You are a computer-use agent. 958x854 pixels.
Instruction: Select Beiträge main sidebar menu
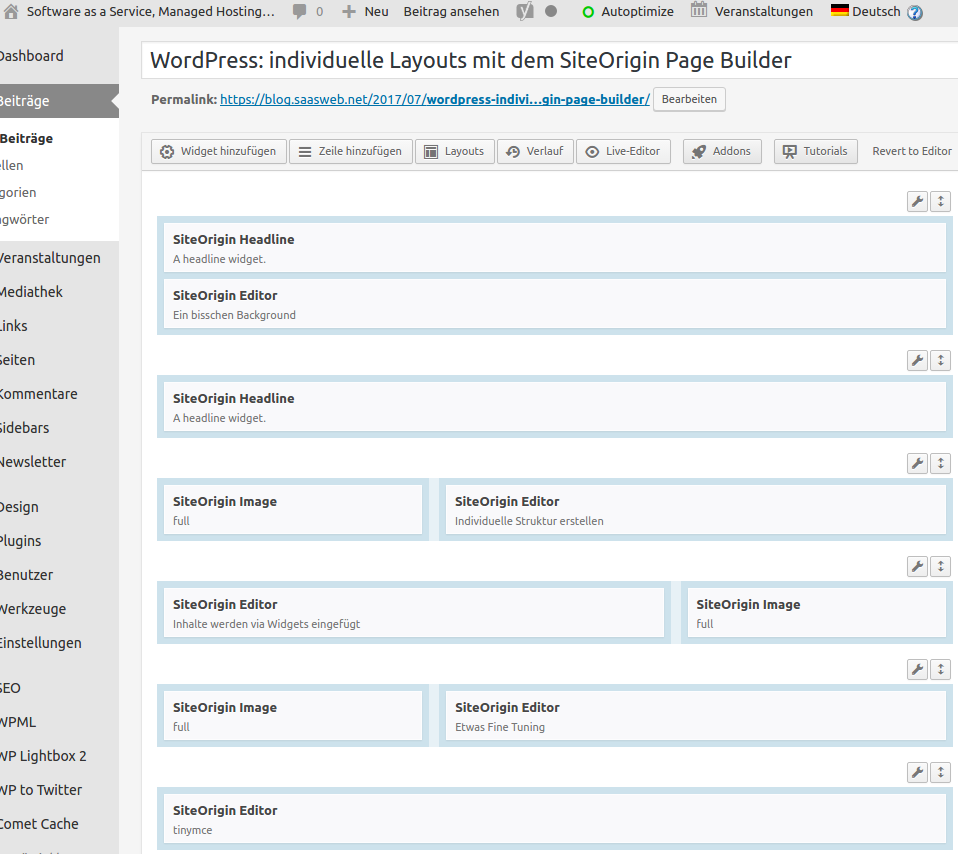click(x=59, y=101)
